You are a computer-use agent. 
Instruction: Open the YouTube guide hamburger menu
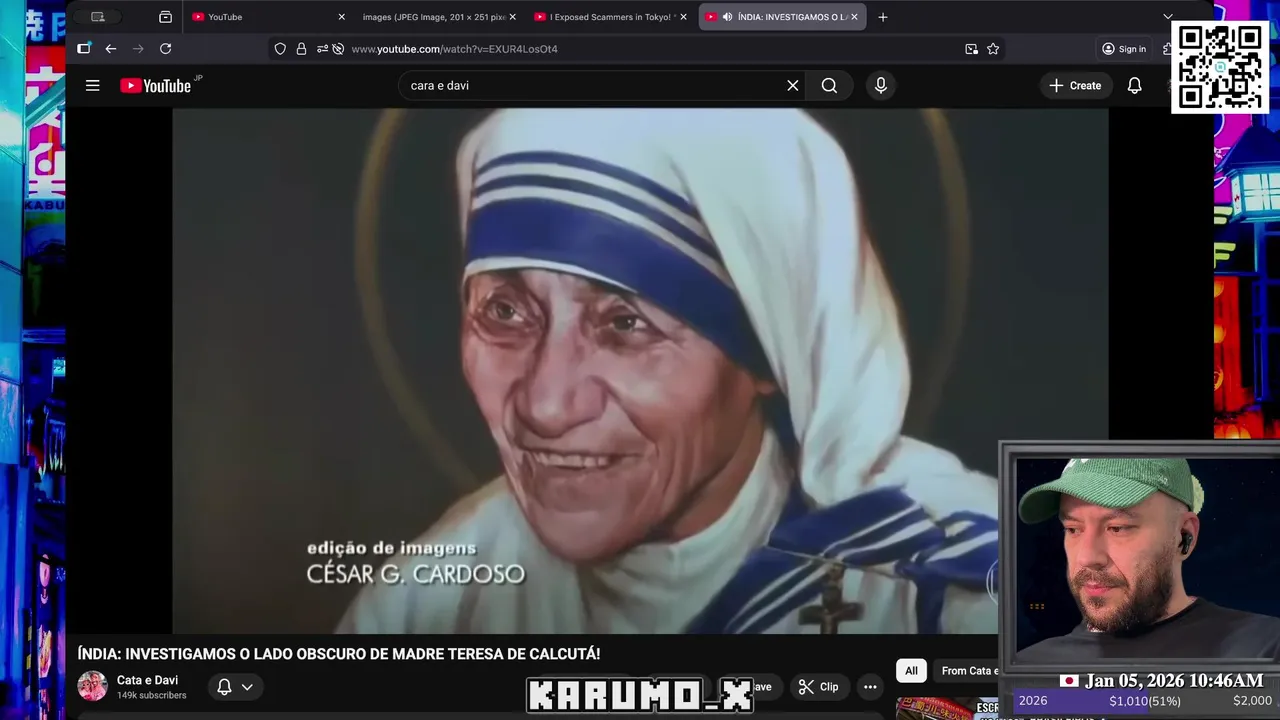point(92,86)
